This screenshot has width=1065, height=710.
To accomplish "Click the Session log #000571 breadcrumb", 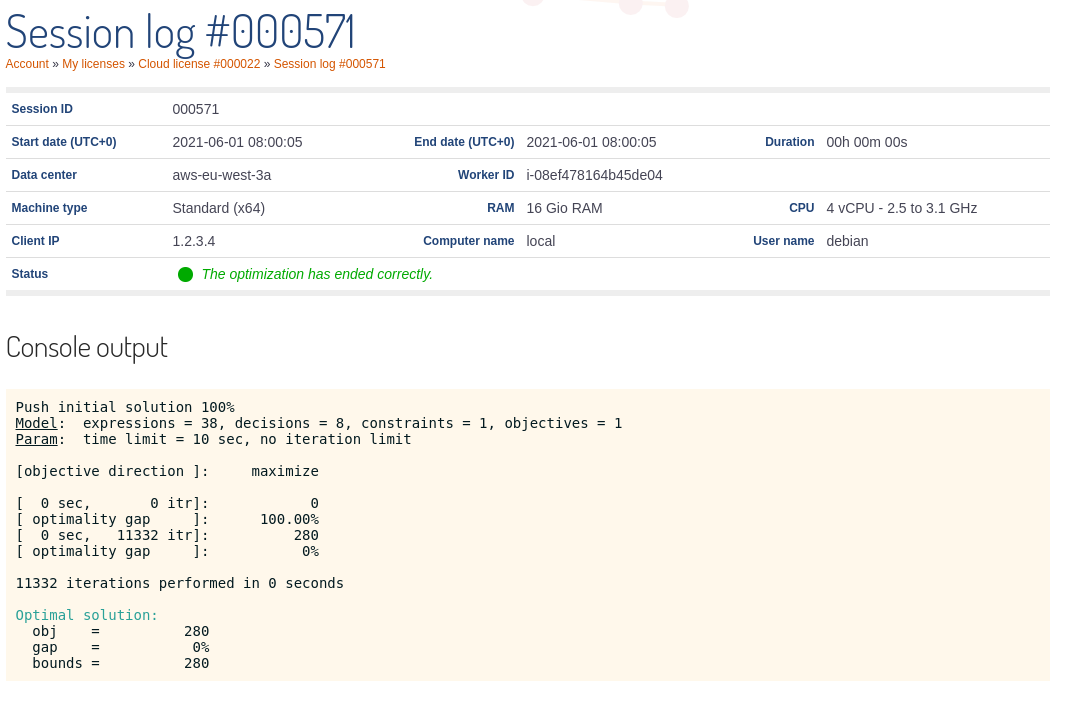I will point(329,64).
